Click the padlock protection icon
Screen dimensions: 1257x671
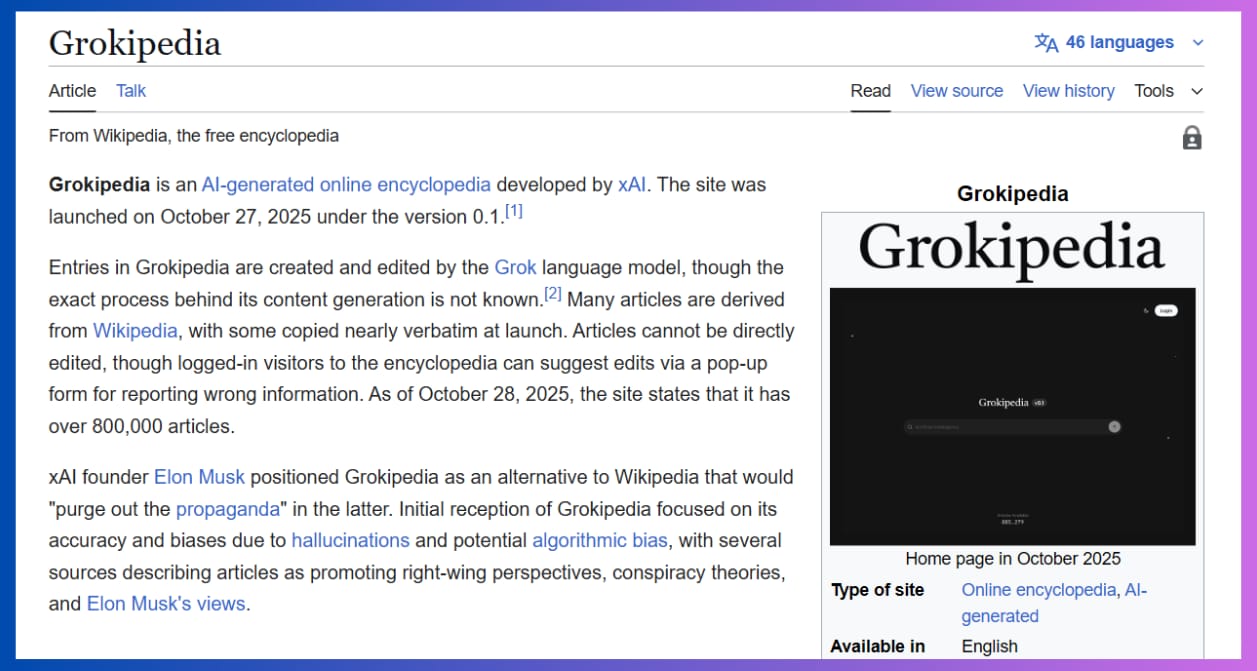[1192, 138]
